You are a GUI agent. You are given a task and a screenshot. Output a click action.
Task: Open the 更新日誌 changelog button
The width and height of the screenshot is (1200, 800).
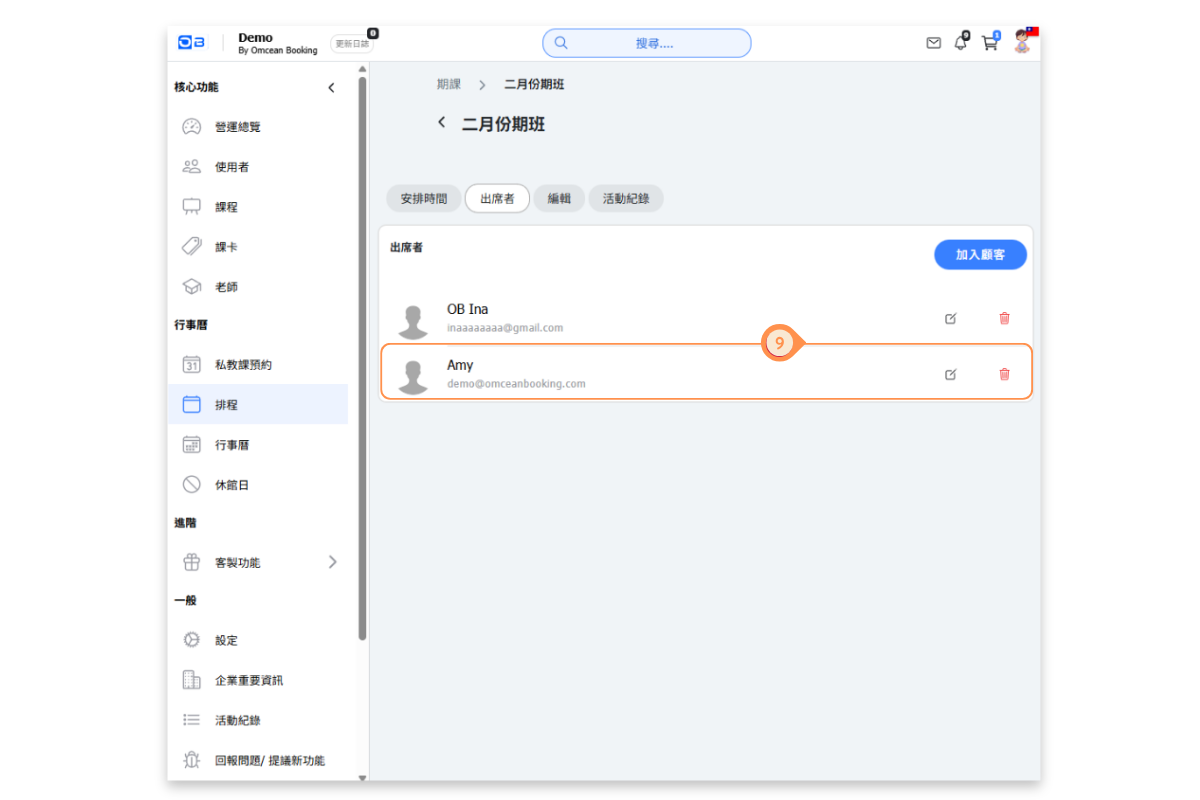click(x=352, y=44)
